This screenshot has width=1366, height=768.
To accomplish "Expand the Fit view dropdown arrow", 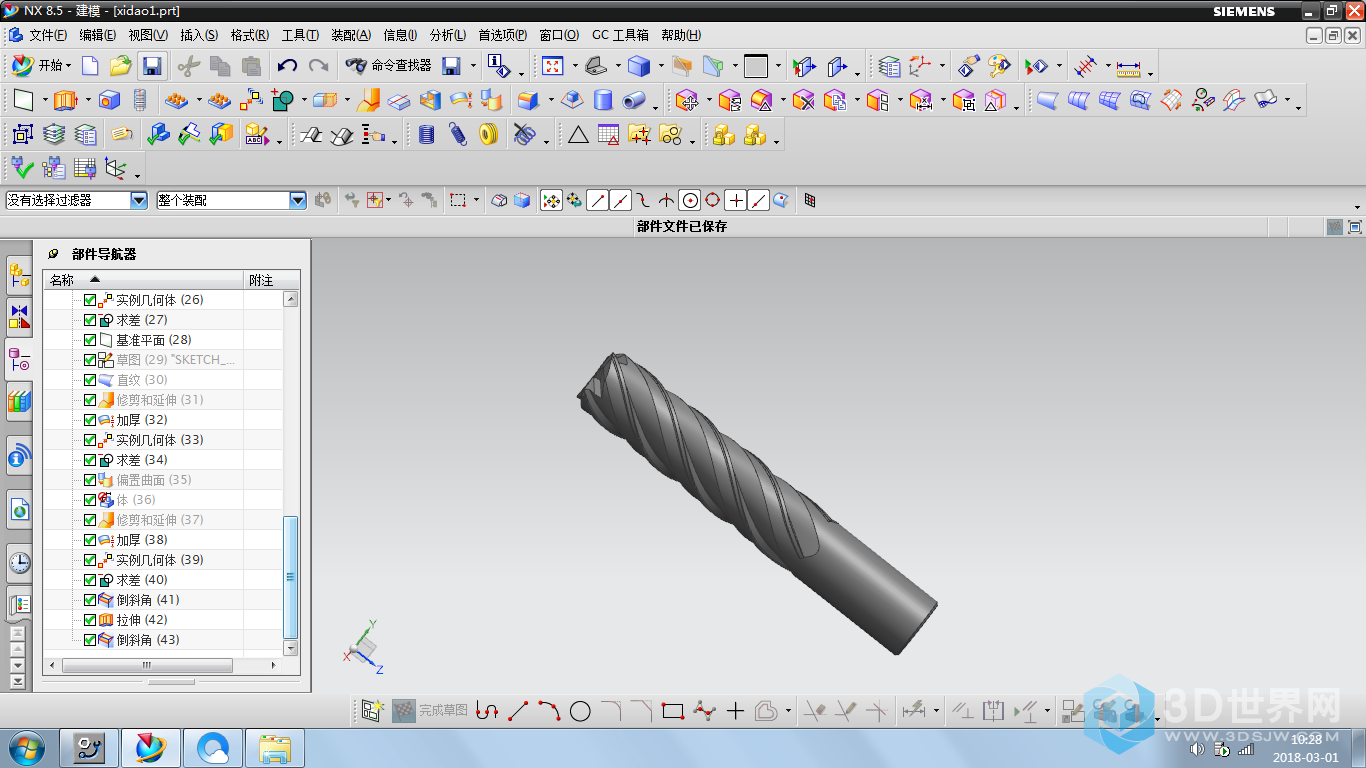I will 575,66.
